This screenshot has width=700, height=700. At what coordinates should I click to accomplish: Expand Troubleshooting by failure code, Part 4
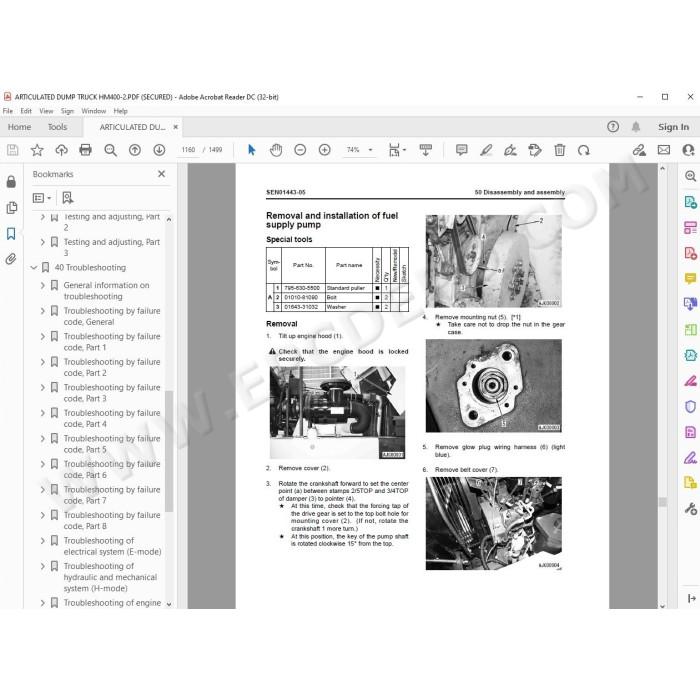[x=43, y=413]
